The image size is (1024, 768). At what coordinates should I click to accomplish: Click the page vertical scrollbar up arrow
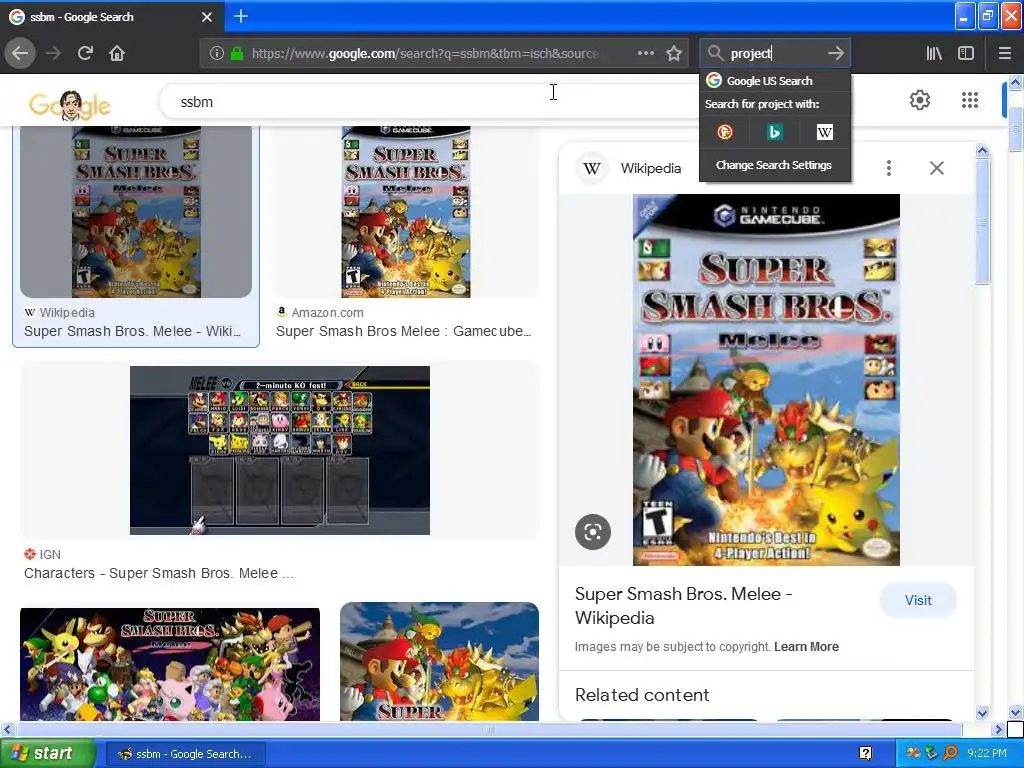click(x=1016, y=83)
